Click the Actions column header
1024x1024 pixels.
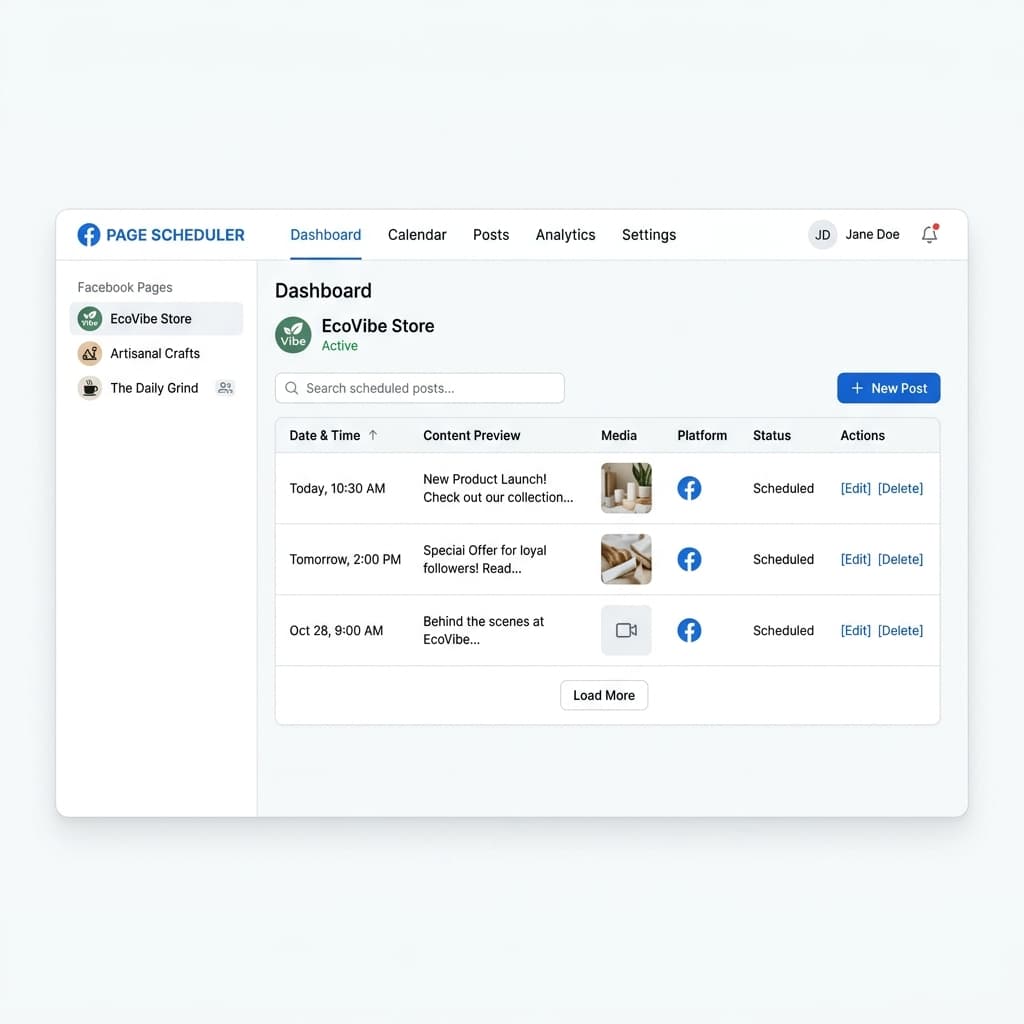[x=862, y=435]
